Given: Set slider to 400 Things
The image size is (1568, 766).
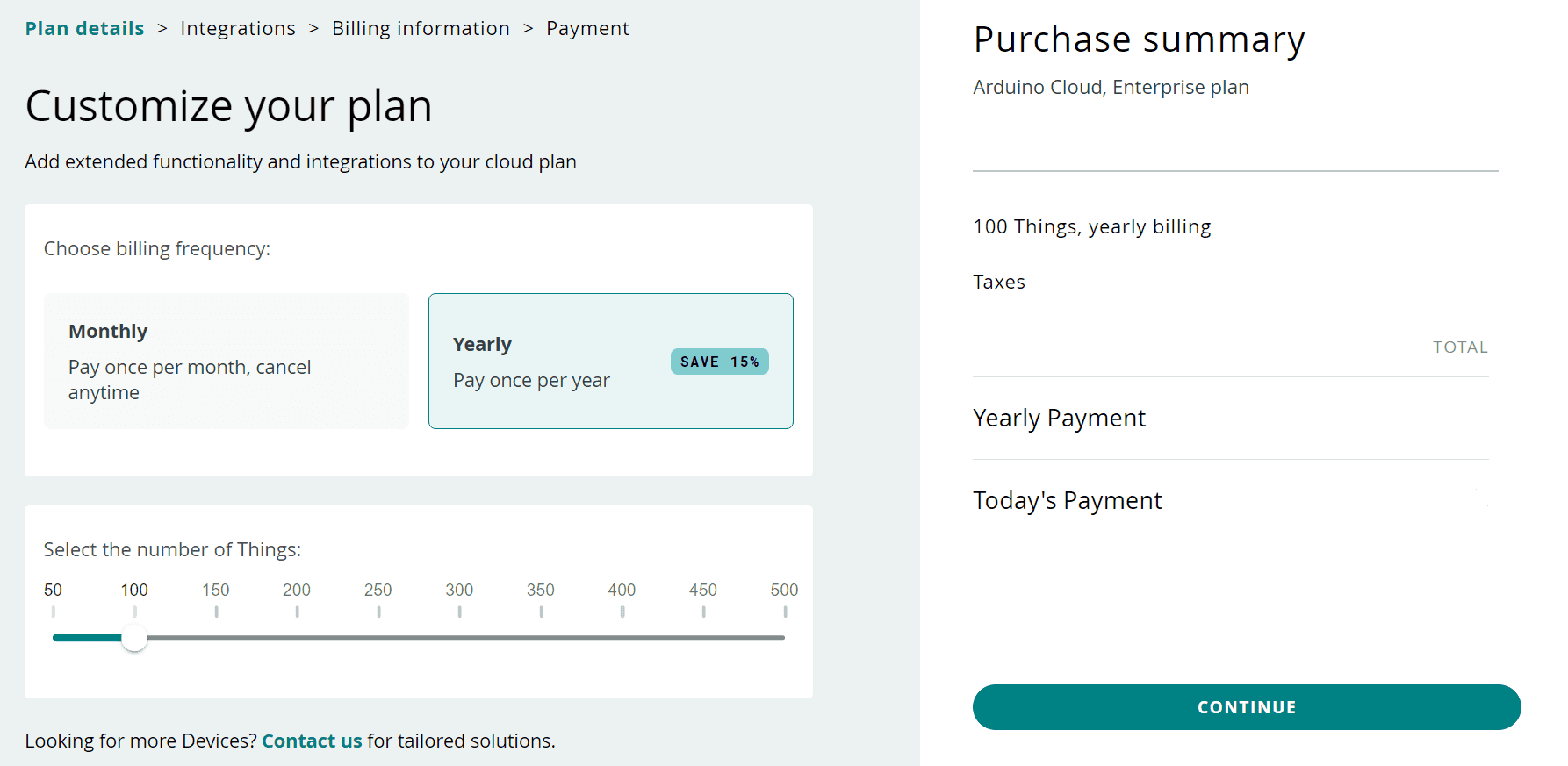Looking at the screenshot, I should 622,638.
